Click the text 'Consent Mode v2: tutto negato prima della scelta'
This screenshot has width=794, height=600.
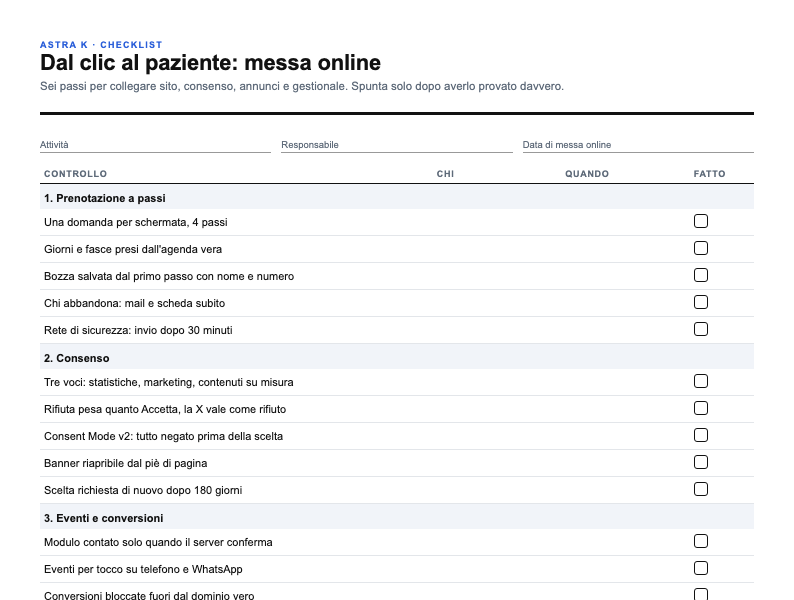163,436
